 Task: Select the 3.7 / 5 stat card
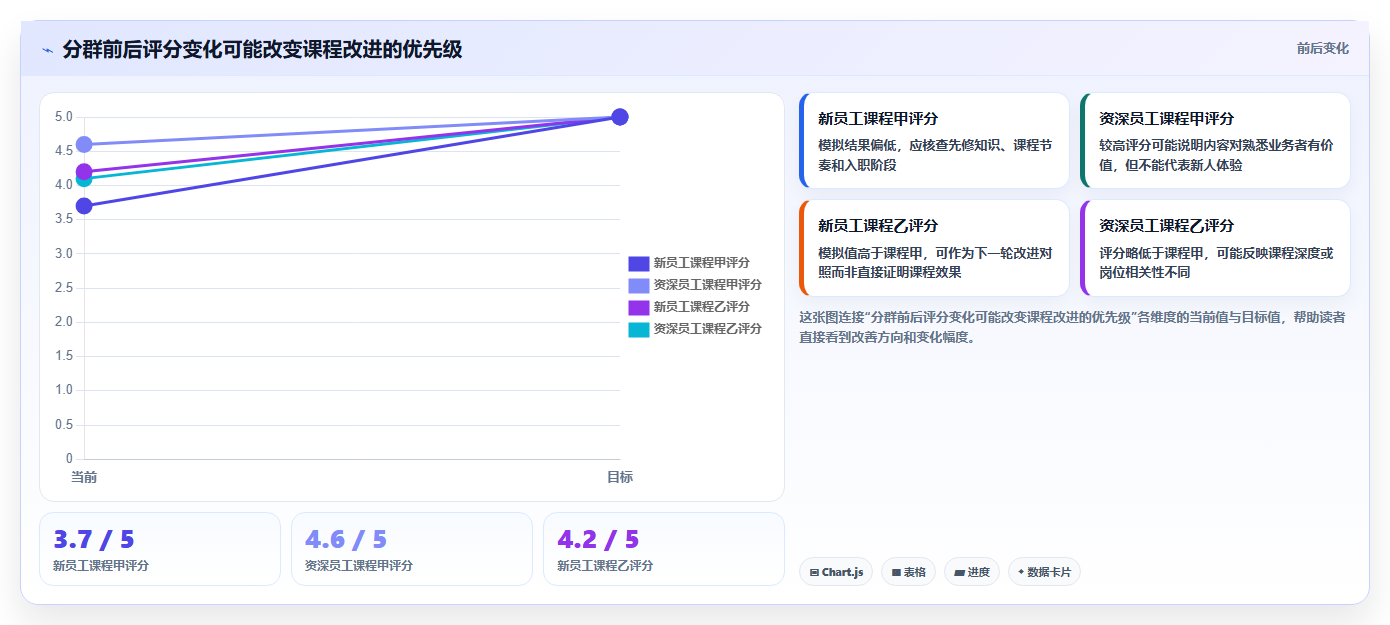point(160,549)
